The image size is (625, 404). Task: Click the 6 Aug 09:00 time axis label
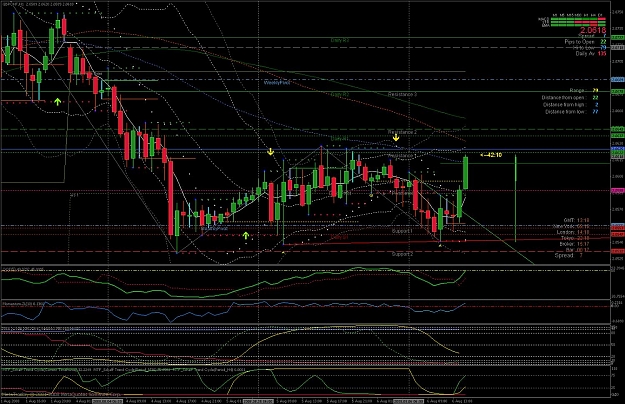437,401
